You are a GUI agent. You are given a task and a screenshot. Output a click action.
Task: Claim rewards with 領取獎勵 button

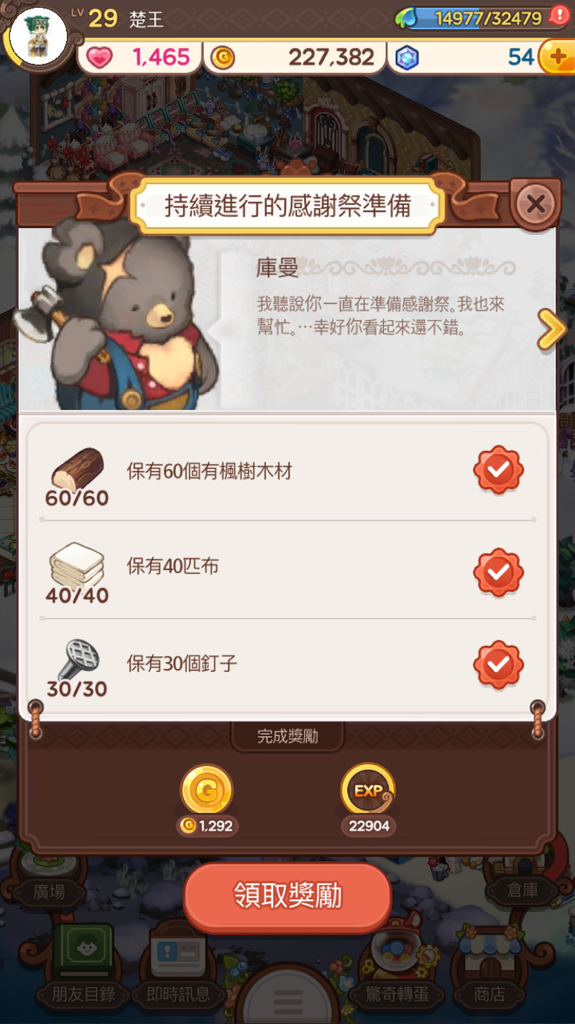[288, 897]
